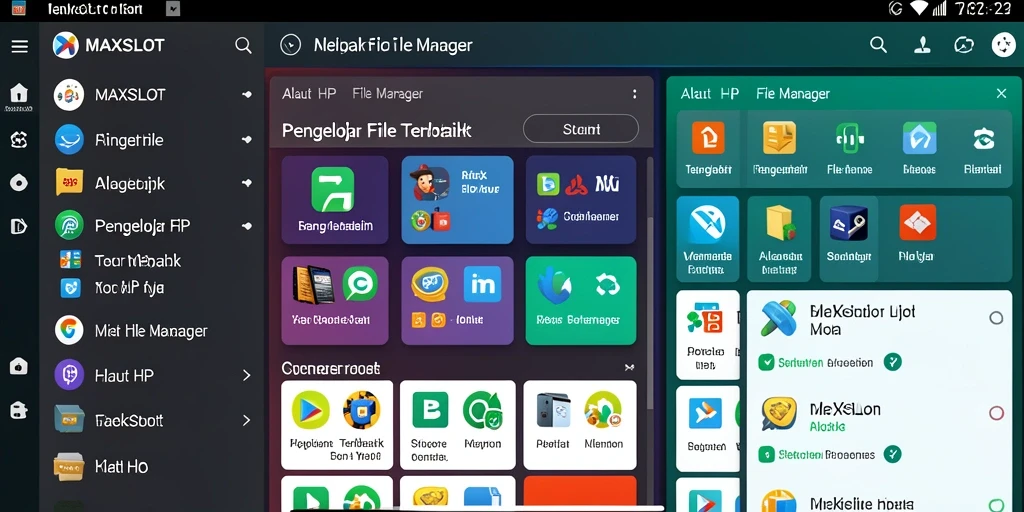Select radio button for MeXoinlor Ljot Moa
This screenshot has width=1024, height=512.
(996, 318)
